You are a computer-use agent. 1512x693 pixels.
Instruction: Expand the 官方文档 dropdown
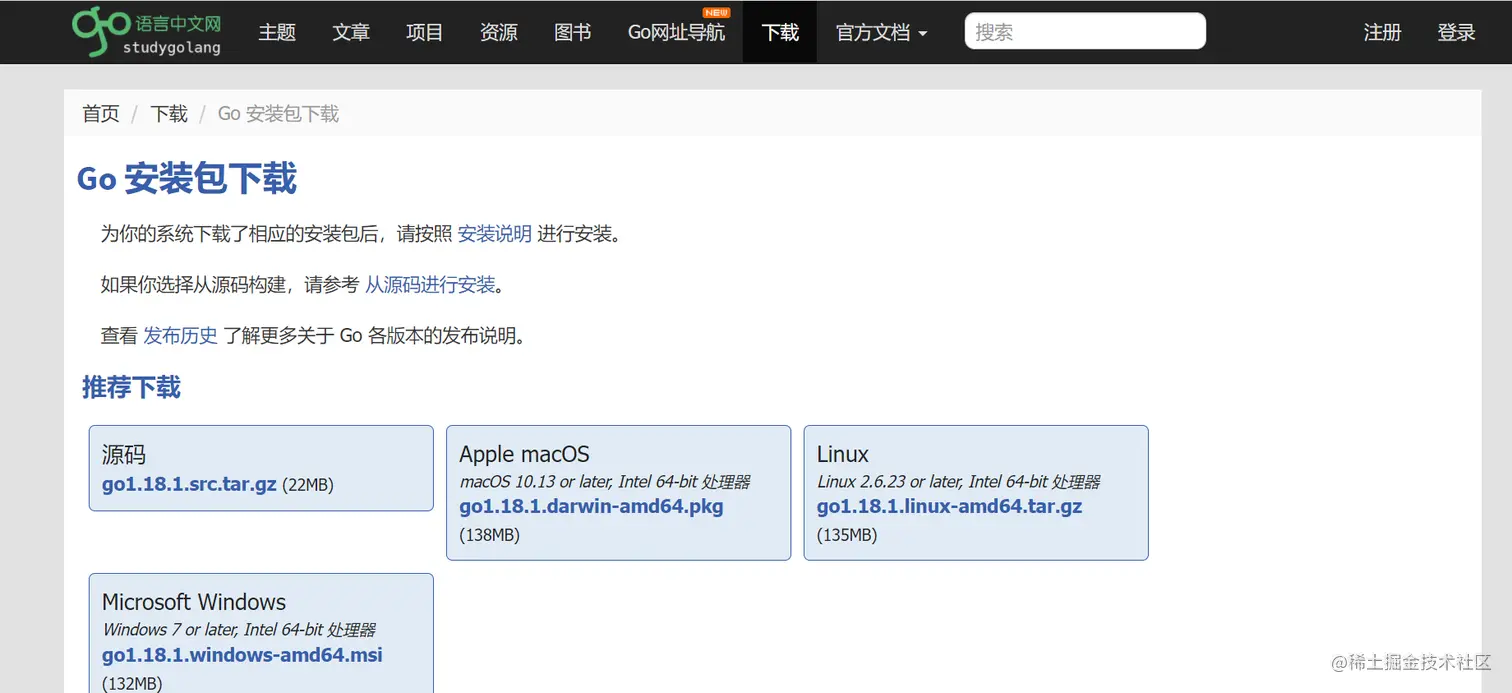coord(881,32)
